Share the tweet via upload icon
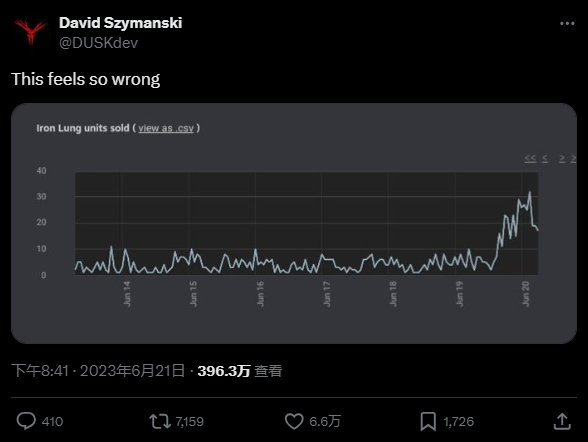This screenshot has width=588, height=442. pyautogui.click(x=562, y=421)
